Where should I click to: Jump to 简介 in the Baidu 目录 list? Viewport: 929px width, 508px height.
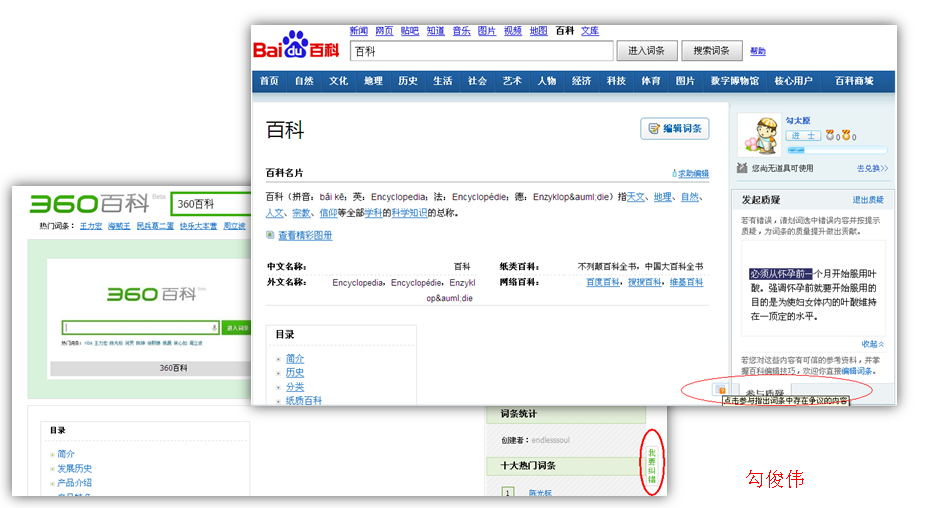[x=295, y=359]
